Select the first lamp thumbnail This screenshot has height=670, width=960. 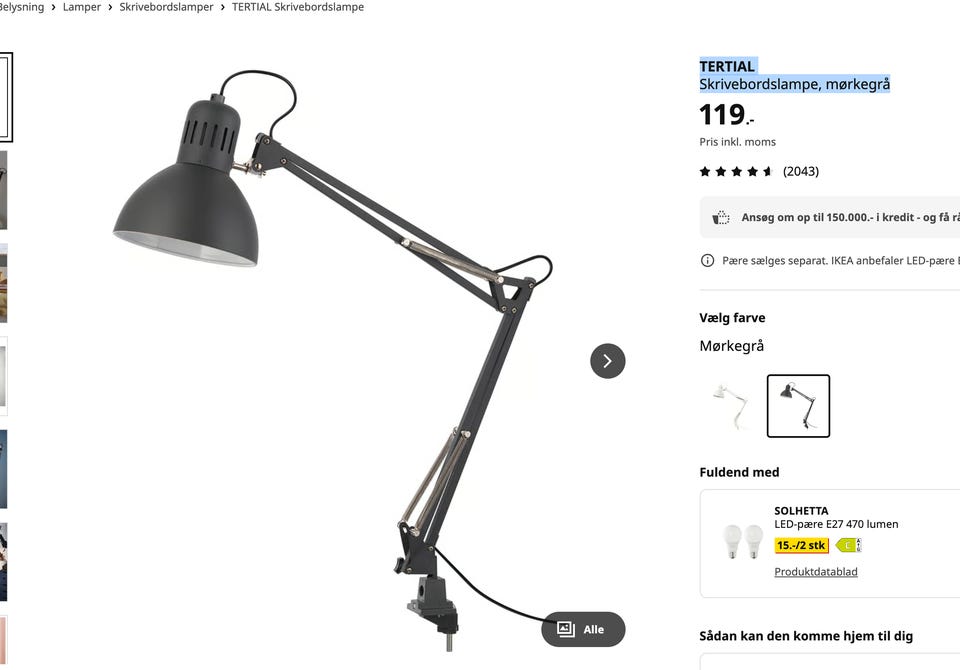(x=5, y=97)
